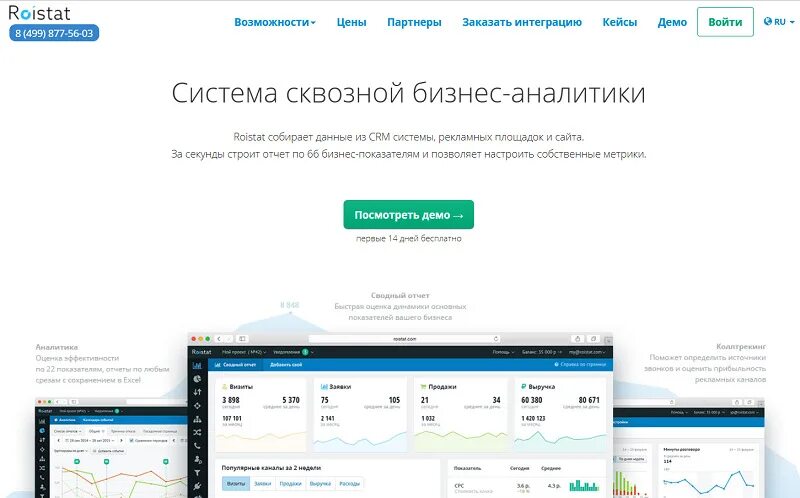Toggle Сравнение периодов checkbox in left mockup

pyautogui.click(x=132, y=440)
